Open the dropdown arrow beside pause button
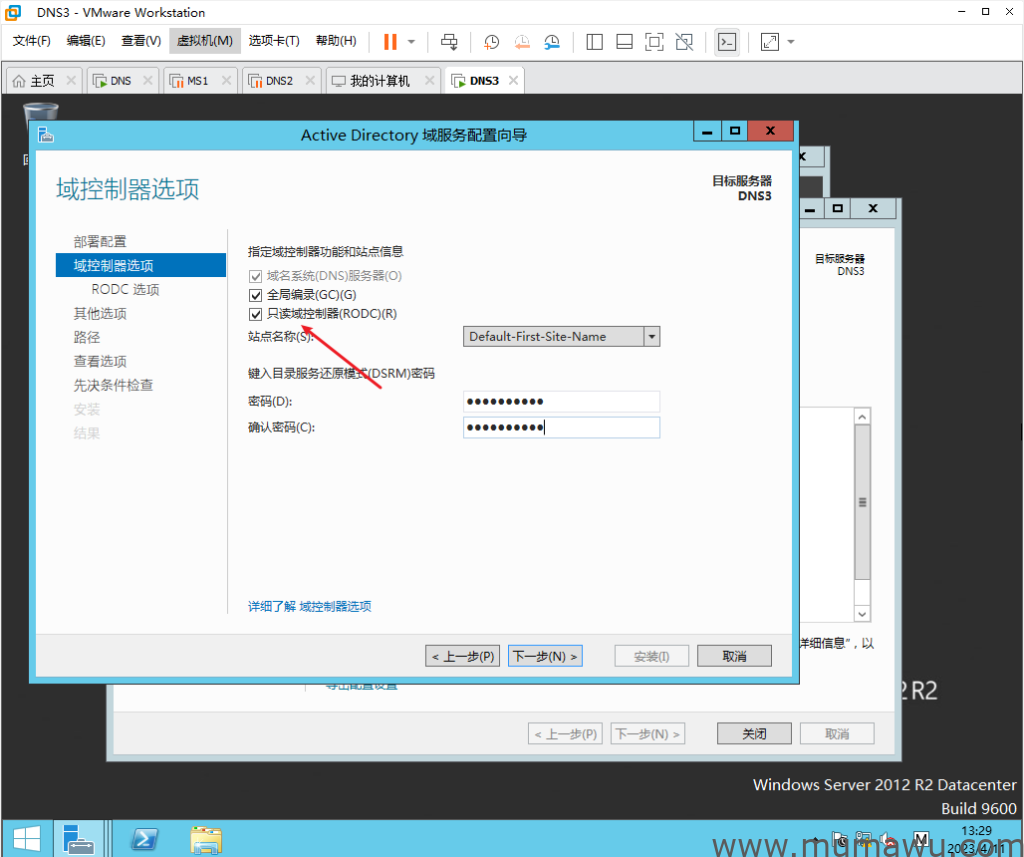Image resolution: width=1024 pixels, height=857 pixels. coord(411,42)
